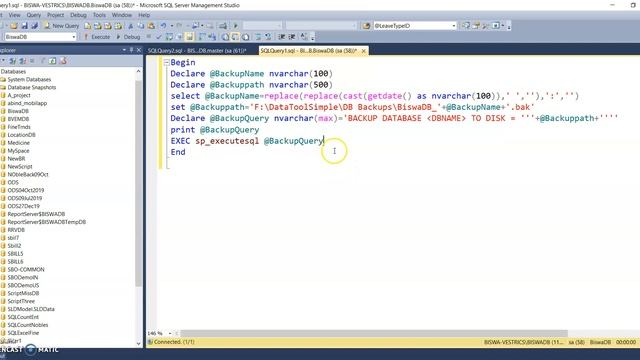Click the scroll-up arrow in Object Explorer

coord(138,71)
